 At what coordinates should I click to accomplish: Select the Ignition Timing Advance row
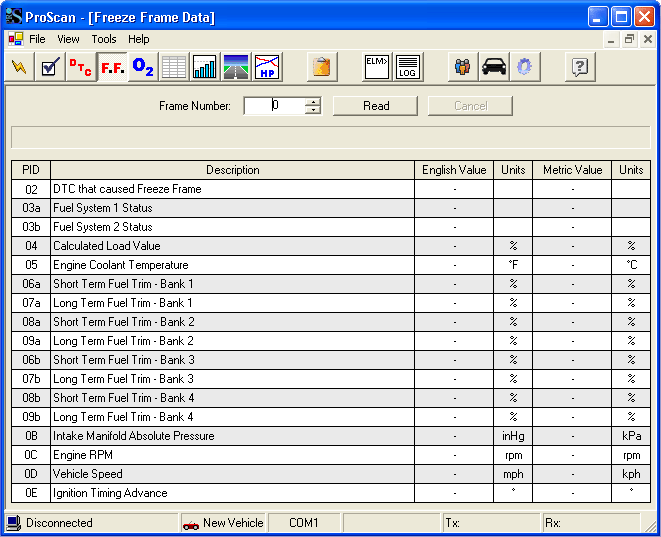pyautogui.click(x=331, y=493)
